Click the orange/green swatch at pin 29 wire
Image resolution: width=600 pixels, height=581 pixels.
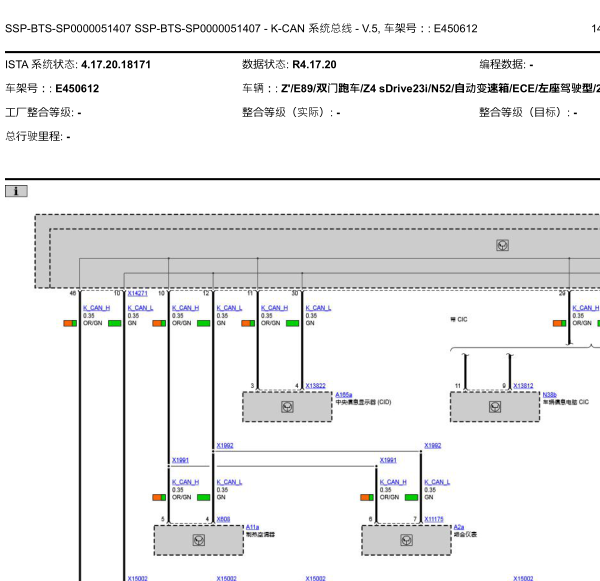pos(559,323)
